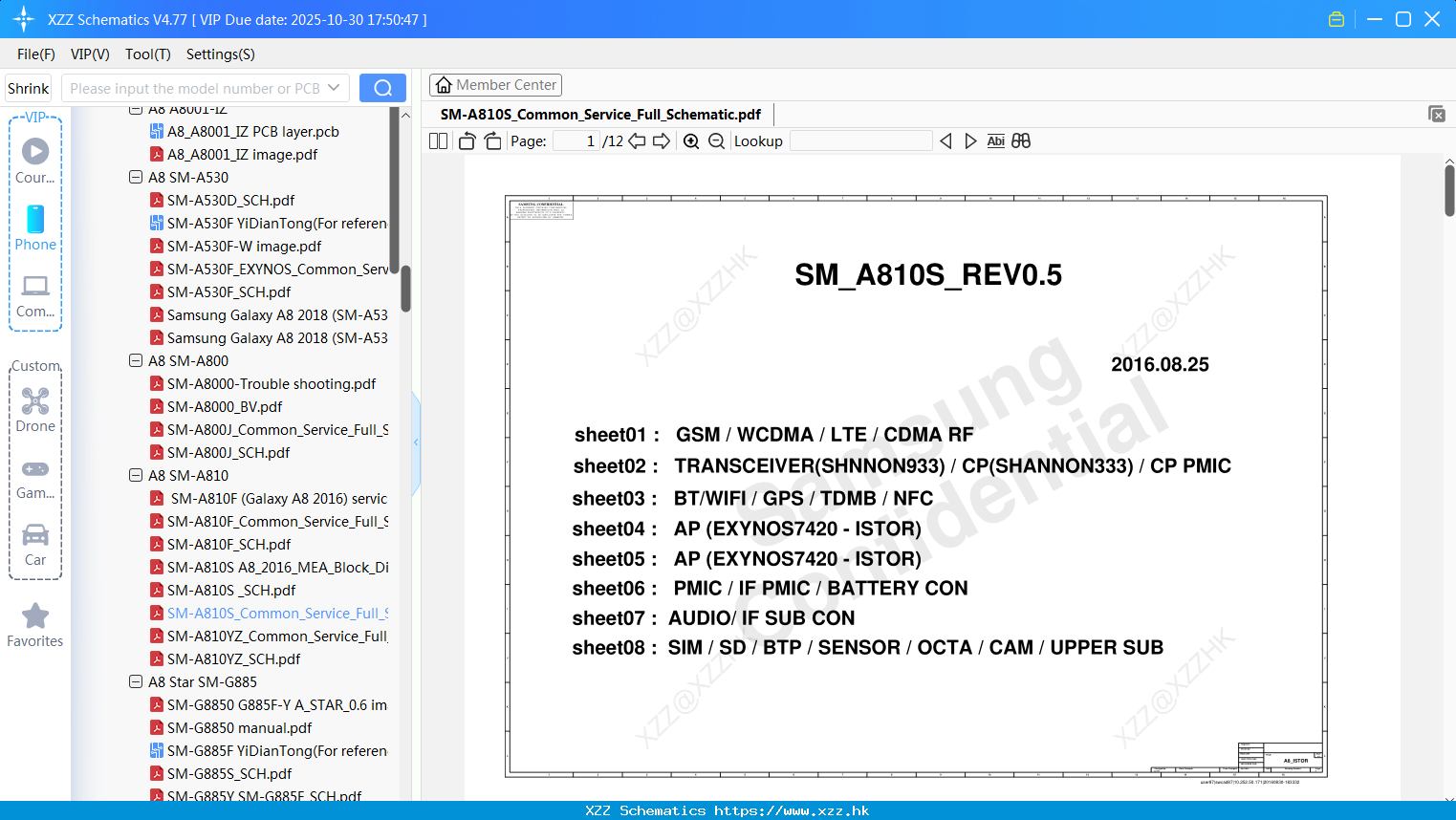1456x820 pixels.
Task: Open the Game category icon
Action: click(x=35, y=477)
